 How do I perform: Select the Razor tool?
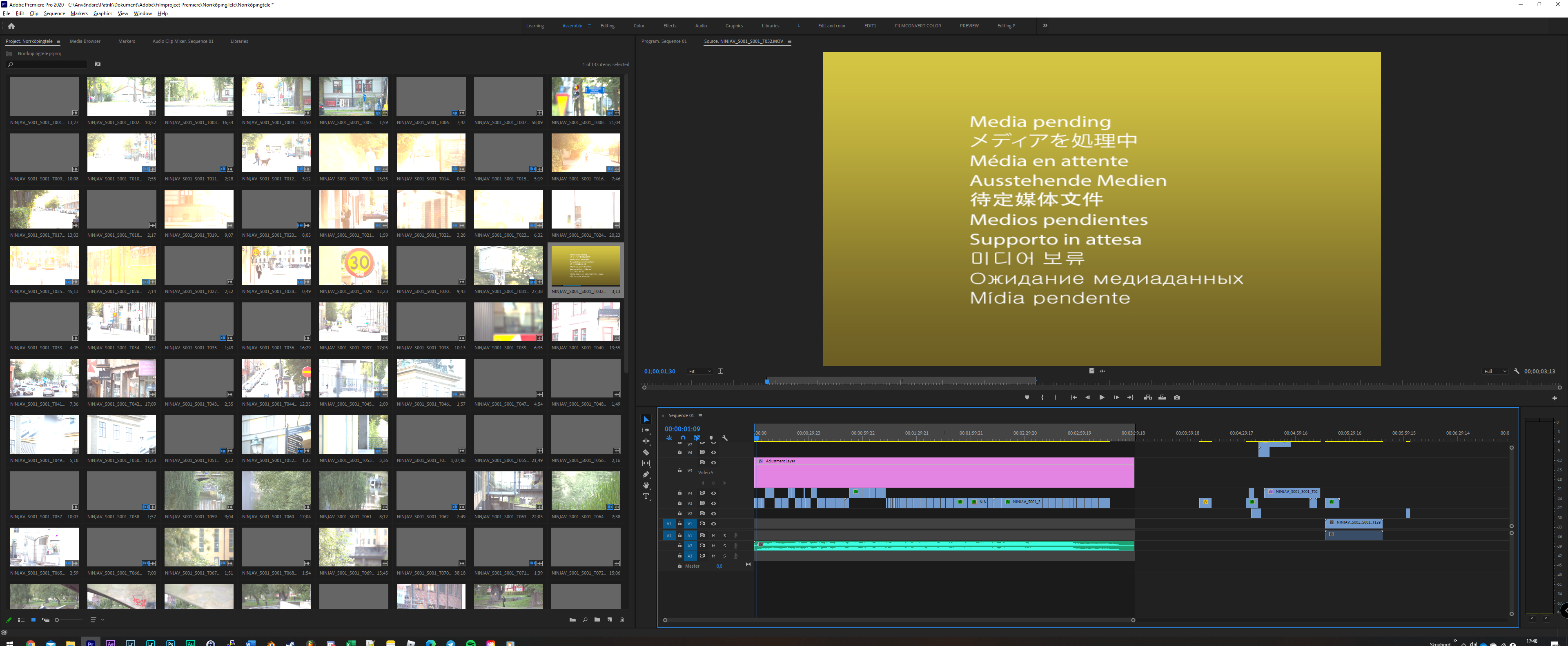click(x=646, y=452)
